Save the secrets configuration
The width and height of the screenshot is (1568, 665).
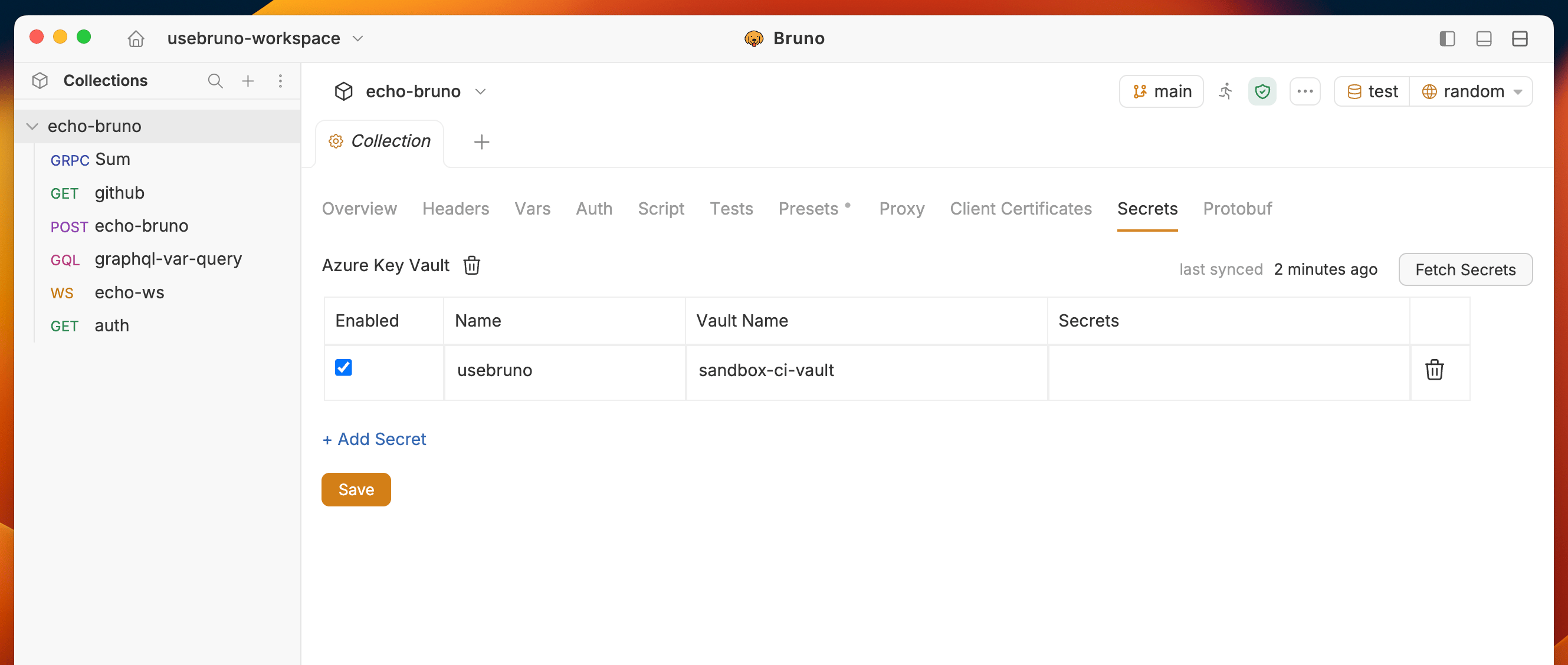coord(356,490)
